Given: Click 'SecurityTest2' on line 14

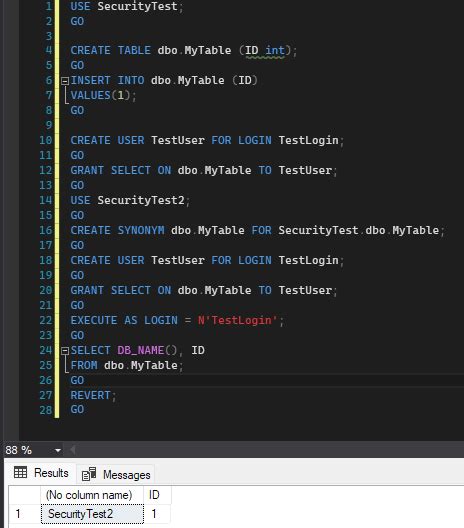Looking at the screenshot, I should click(x=141, y=200).
